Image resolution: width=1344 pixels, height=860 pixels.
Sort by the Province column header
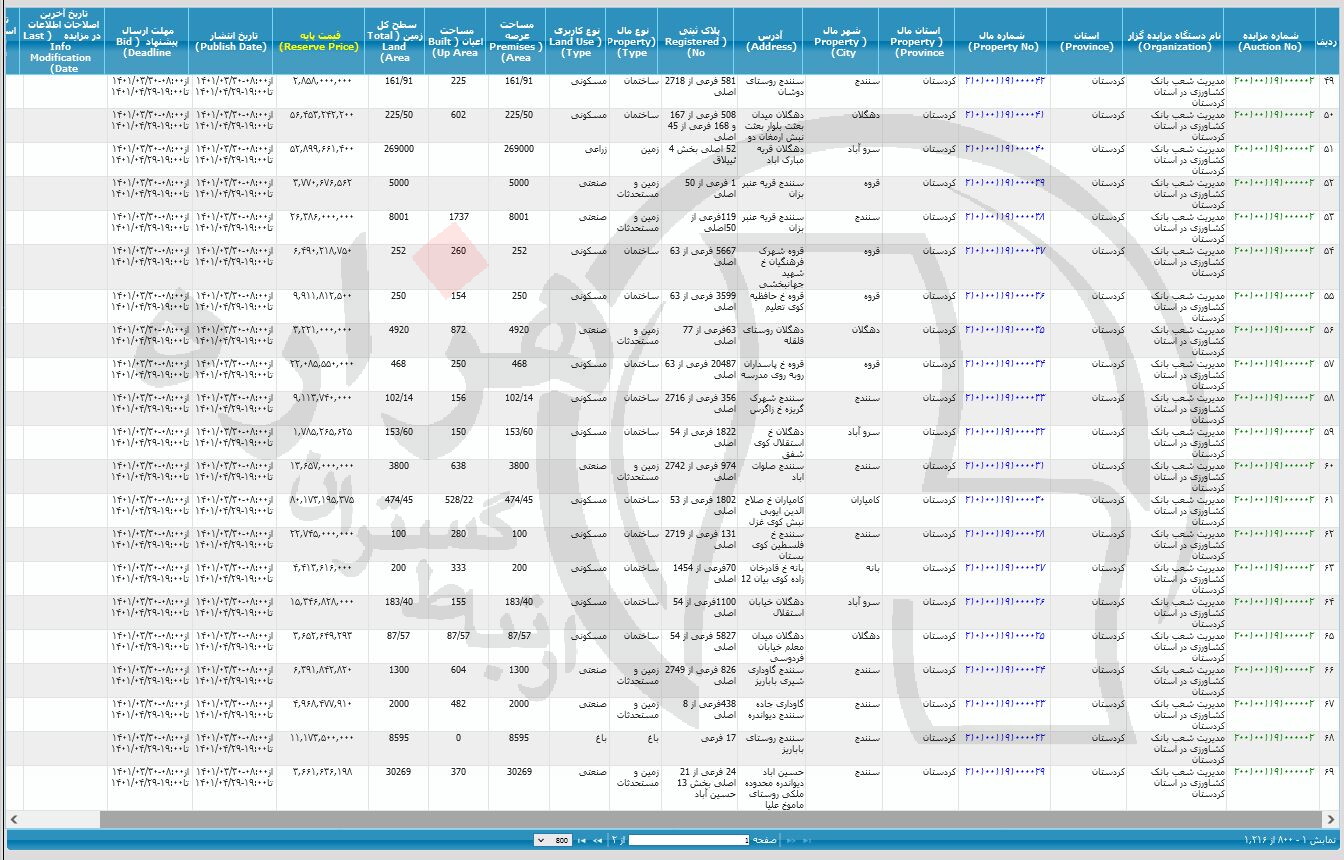click(1087, 40)
